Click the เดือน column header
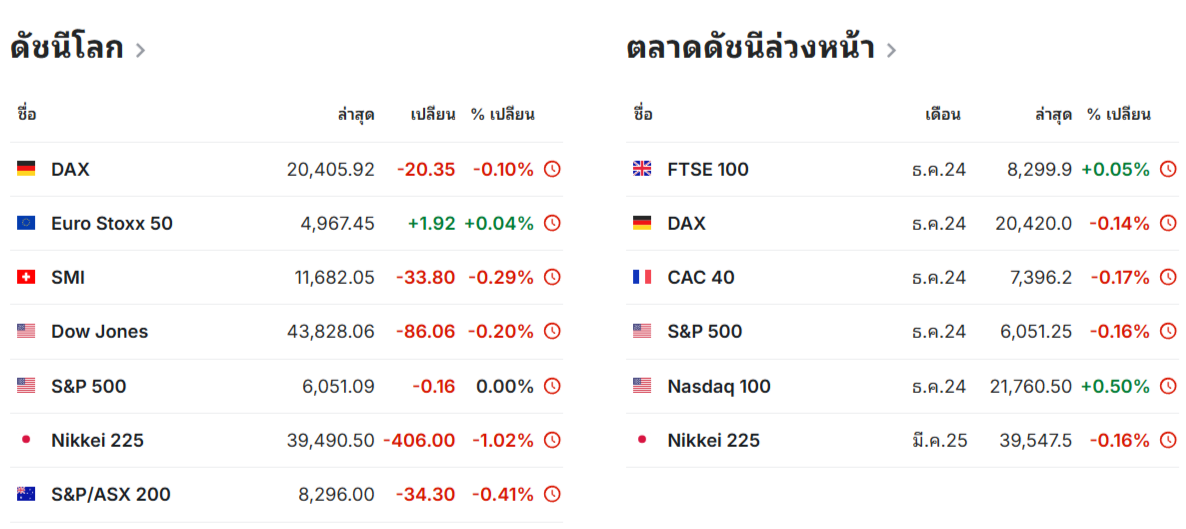The height and width of the screenshot is (529, 1186). tap(942, 115)
